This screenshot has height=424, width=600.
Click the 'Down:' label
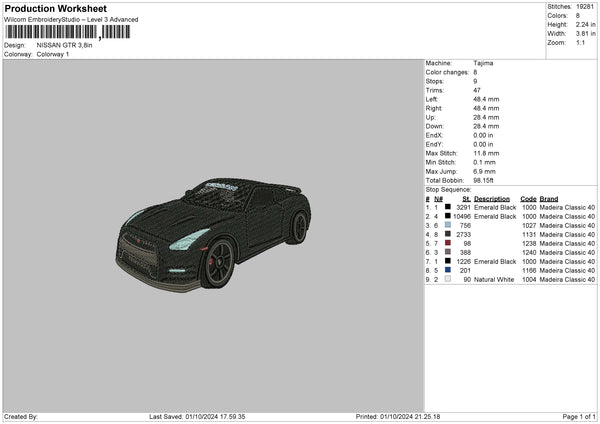click(x=434, y=126)
